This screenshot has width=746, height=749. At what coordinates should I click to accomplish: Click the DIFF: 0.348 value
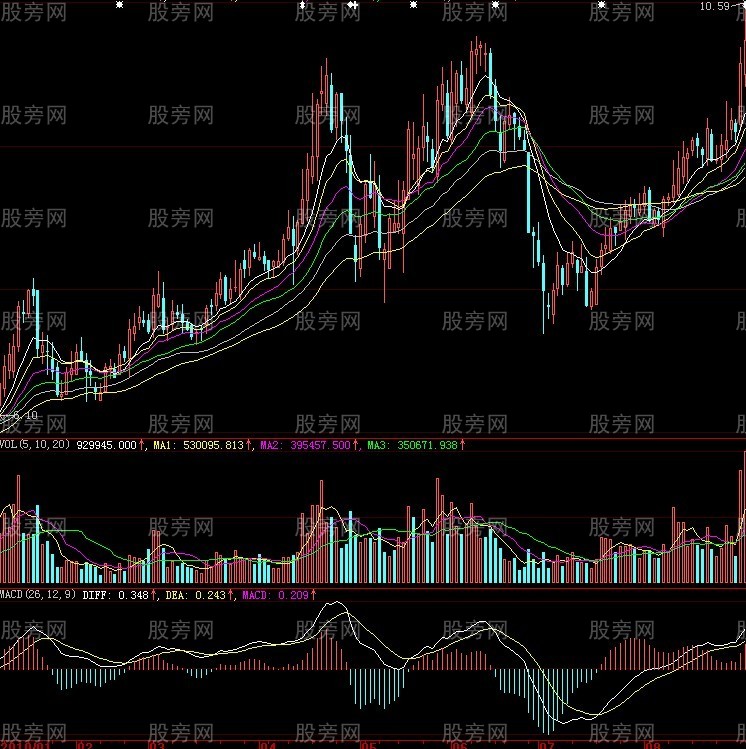point(116,595)
